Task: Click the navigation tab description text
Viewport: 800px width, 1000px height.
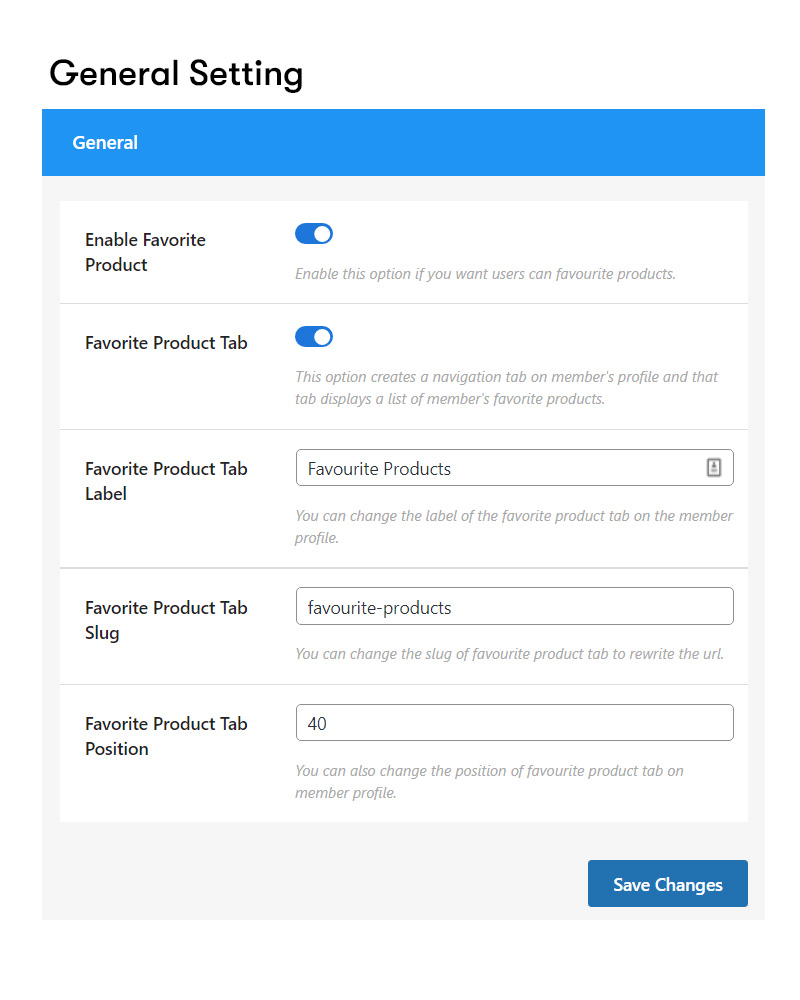Action: (507, 388)
